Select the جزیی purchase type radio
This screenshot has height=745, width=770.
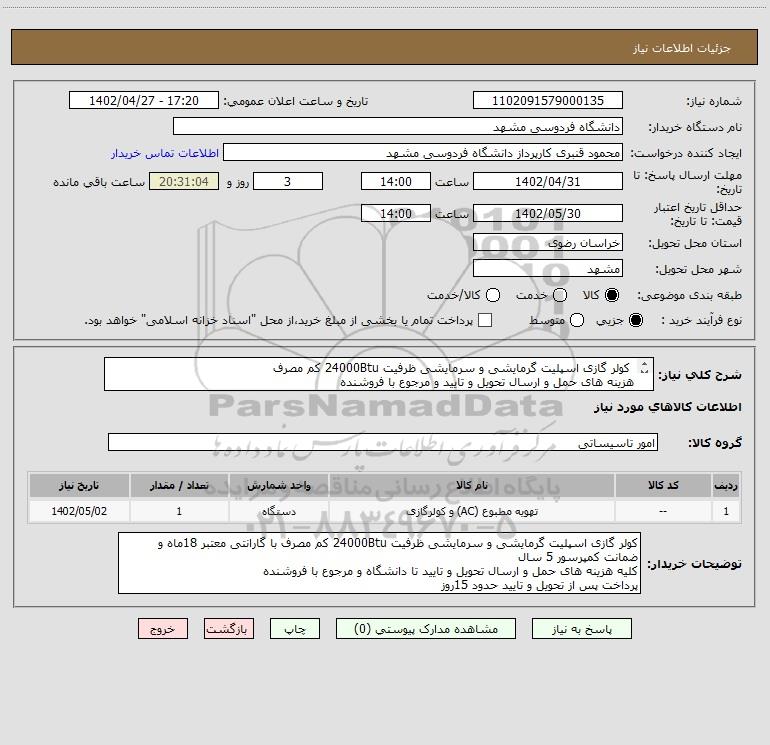coord(636,320)
